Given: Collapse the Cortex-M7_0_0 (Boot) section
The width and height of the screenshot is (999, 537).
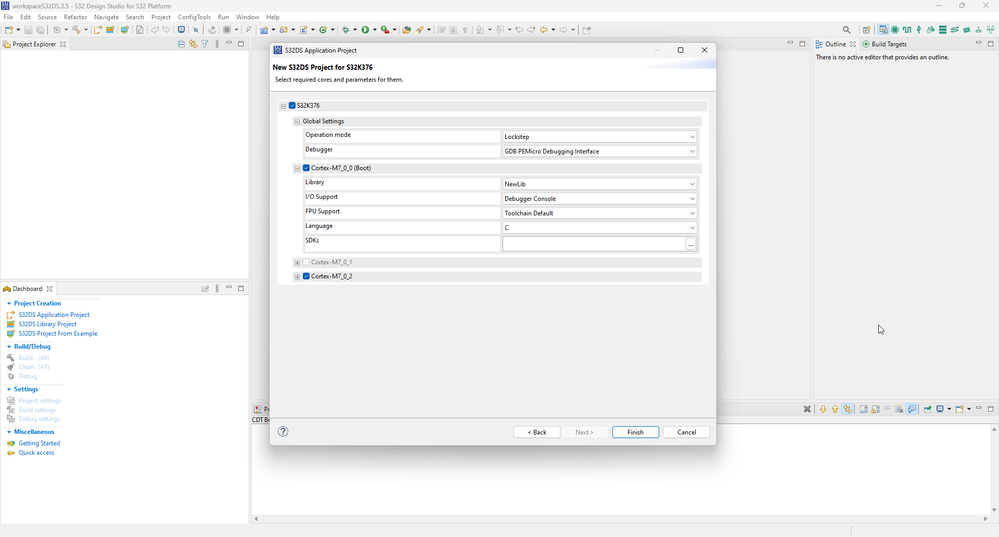Looking at the screenshot, I should pyautogui.click(x=297, y=169).
